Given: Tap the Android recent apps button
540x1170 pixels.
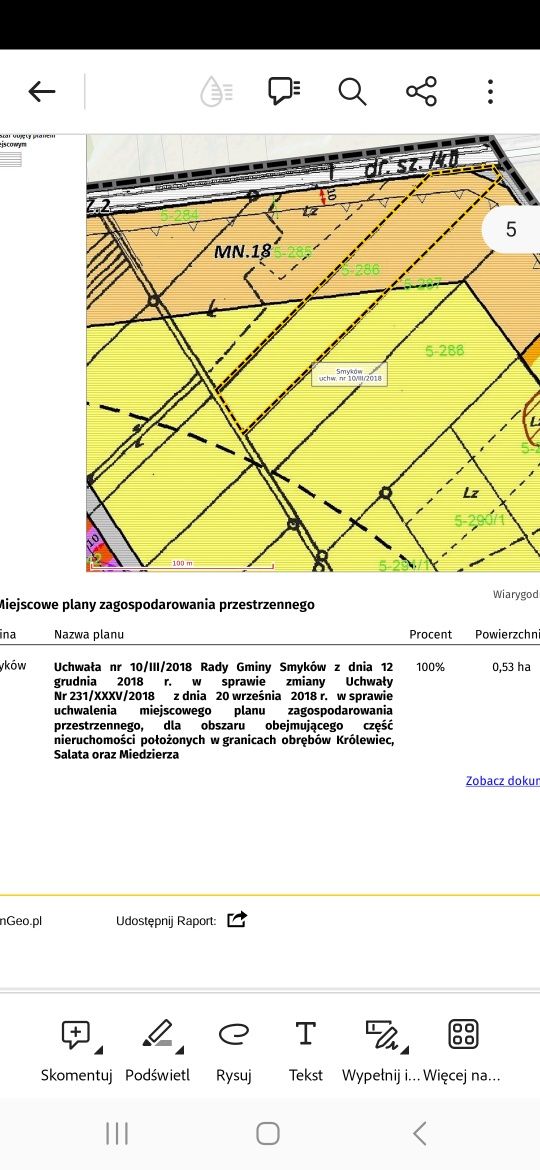Looking at the screenshot, I should tap(117, 1133).
